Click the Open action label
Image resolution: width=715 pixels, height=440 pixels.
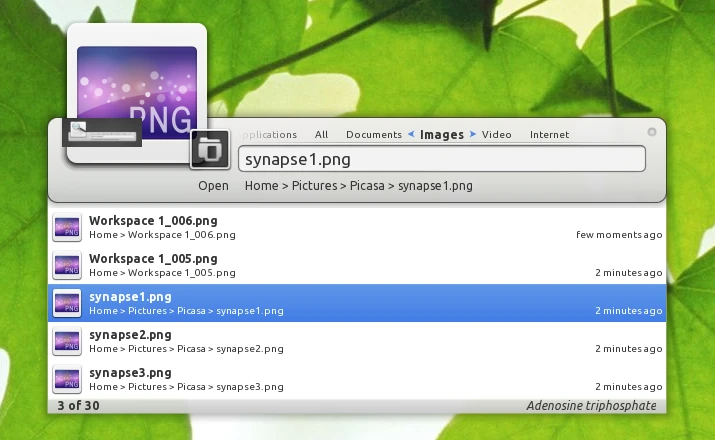click(x=213, y=185)
